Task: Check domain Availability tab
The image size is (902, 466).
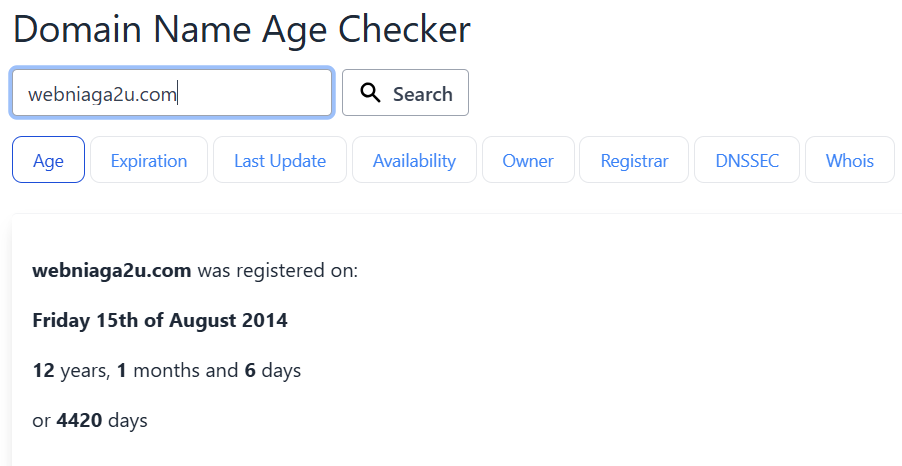Action: click(414, 160)
